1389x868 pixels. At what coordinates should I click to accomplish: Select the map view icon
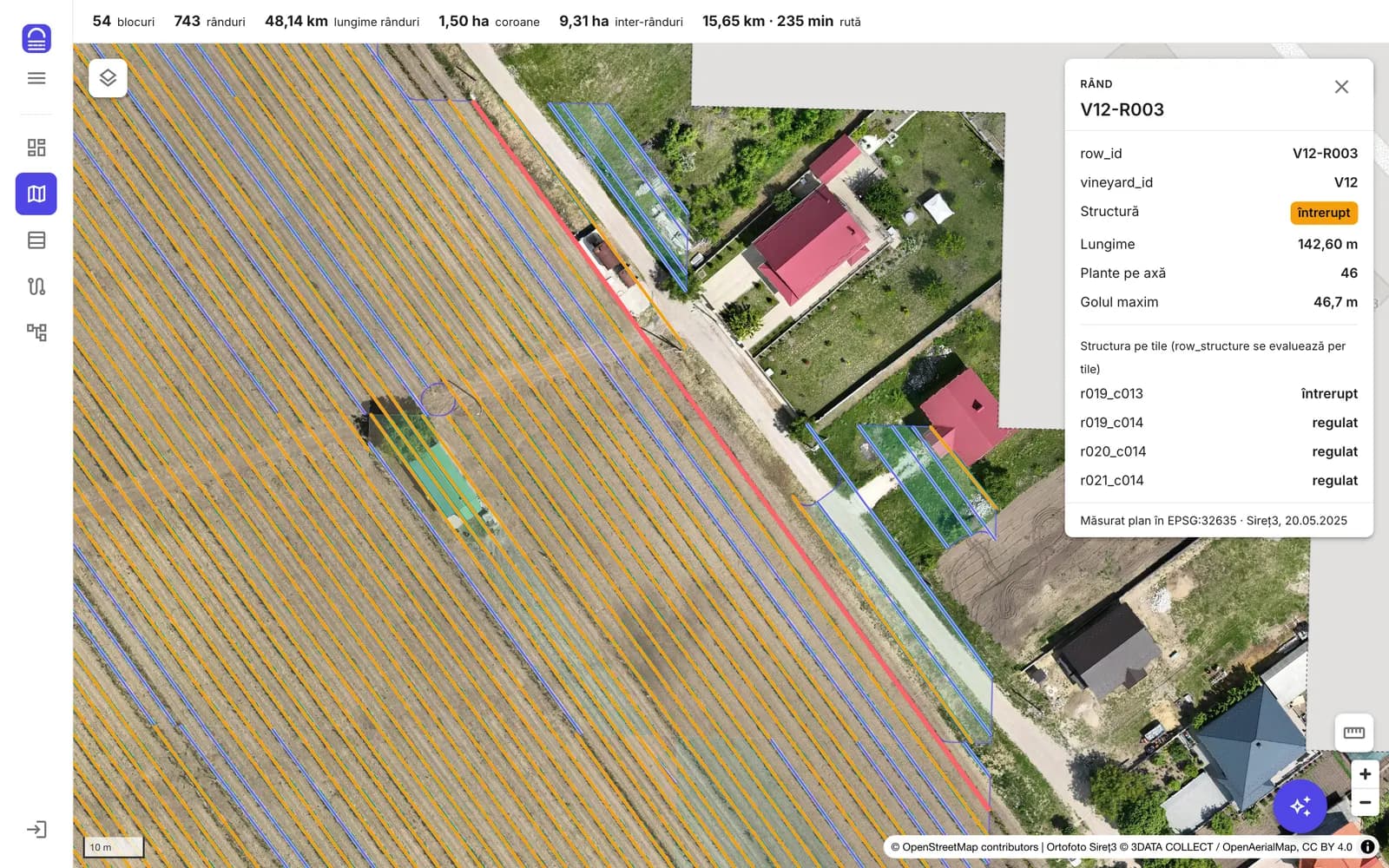tap(36, 194)
